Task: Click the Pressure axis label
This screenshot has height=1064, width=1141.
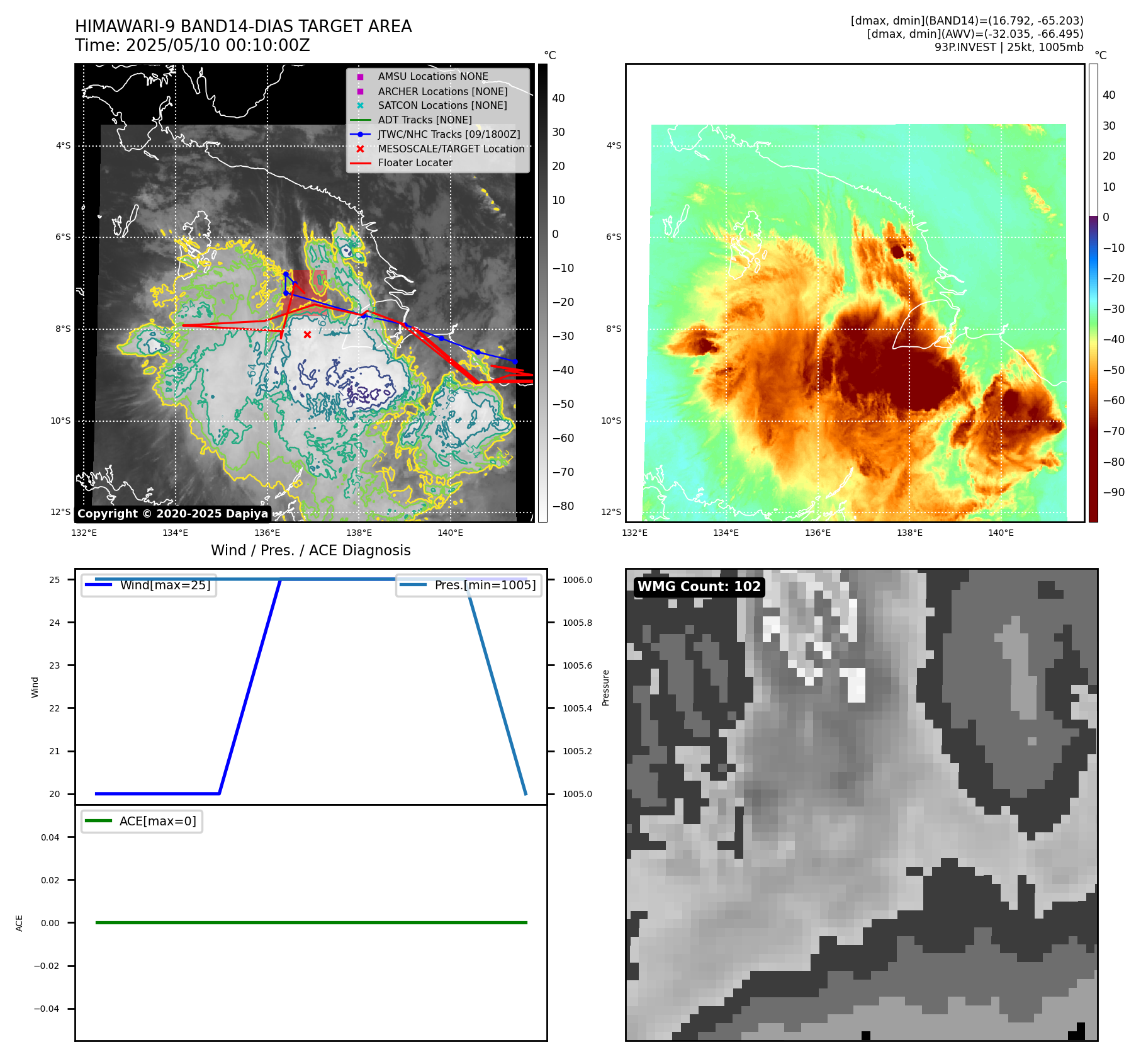Action: click(606, 688)
